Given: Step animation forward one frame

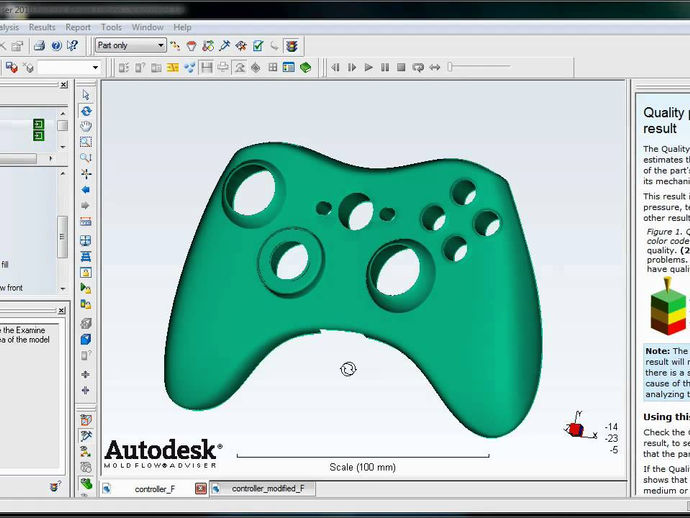Looking at the screenshot, I should point(352,67).
